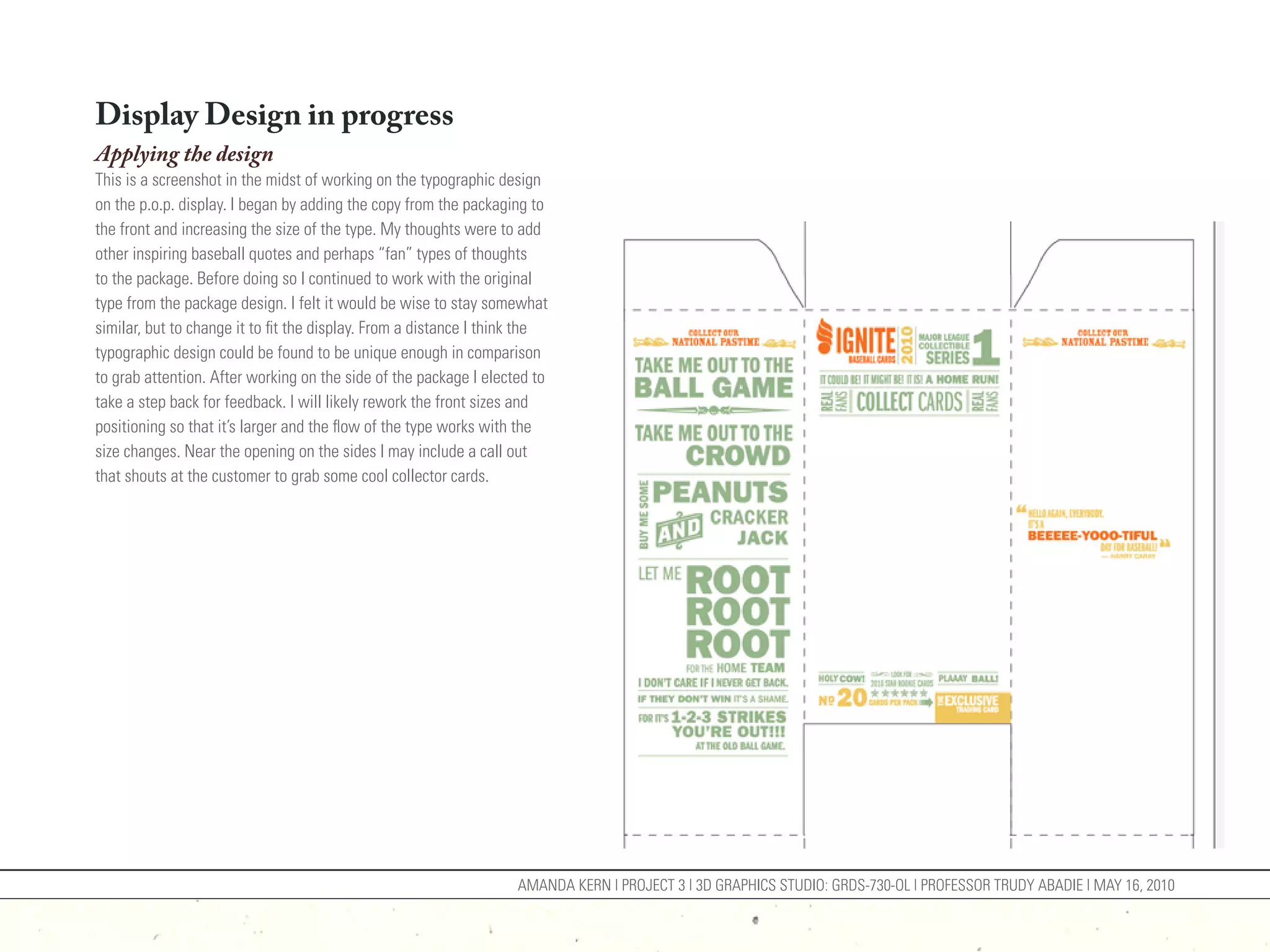Click 'IT COULD BE! IT MIGHT BE!' home run line

click(909, 379)
